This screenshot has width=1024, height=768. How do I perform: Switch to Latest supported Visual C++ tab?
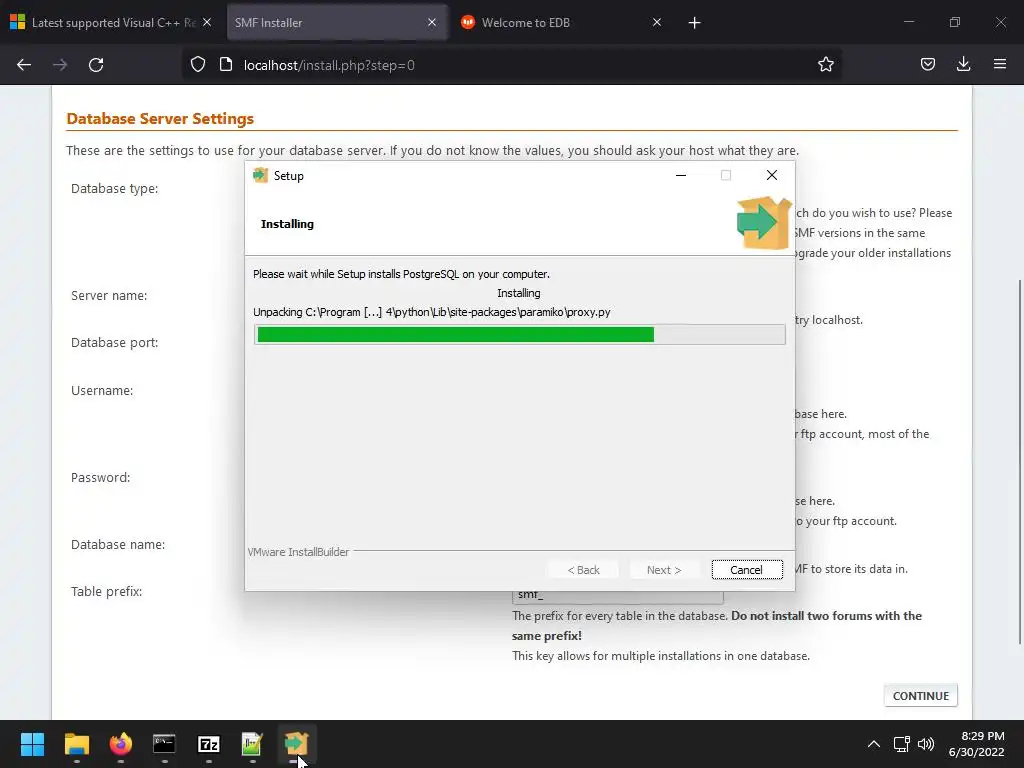click(111, 22)
